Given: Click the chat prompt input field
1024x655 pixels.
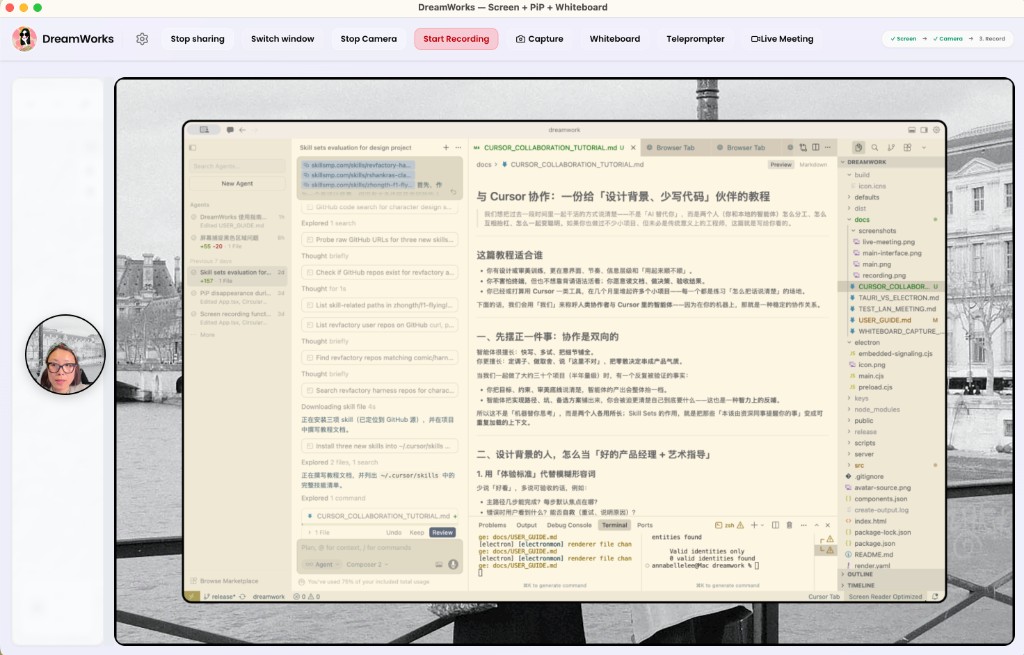Looking at the screenshot, I should click(379, 548).
